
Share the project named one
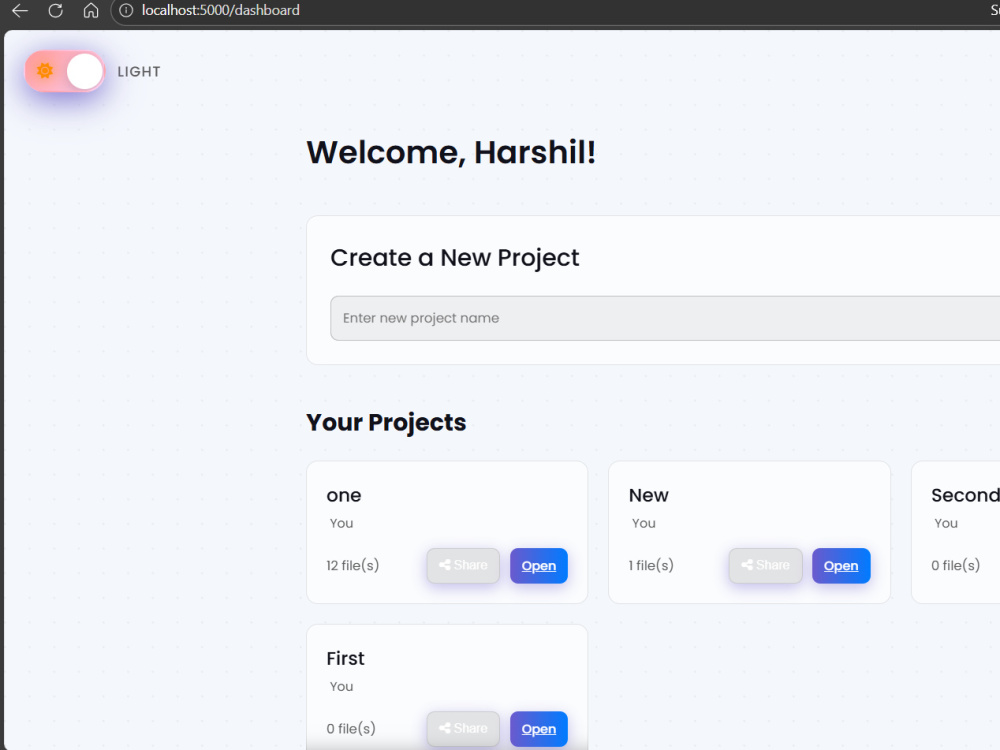(464, 566)
